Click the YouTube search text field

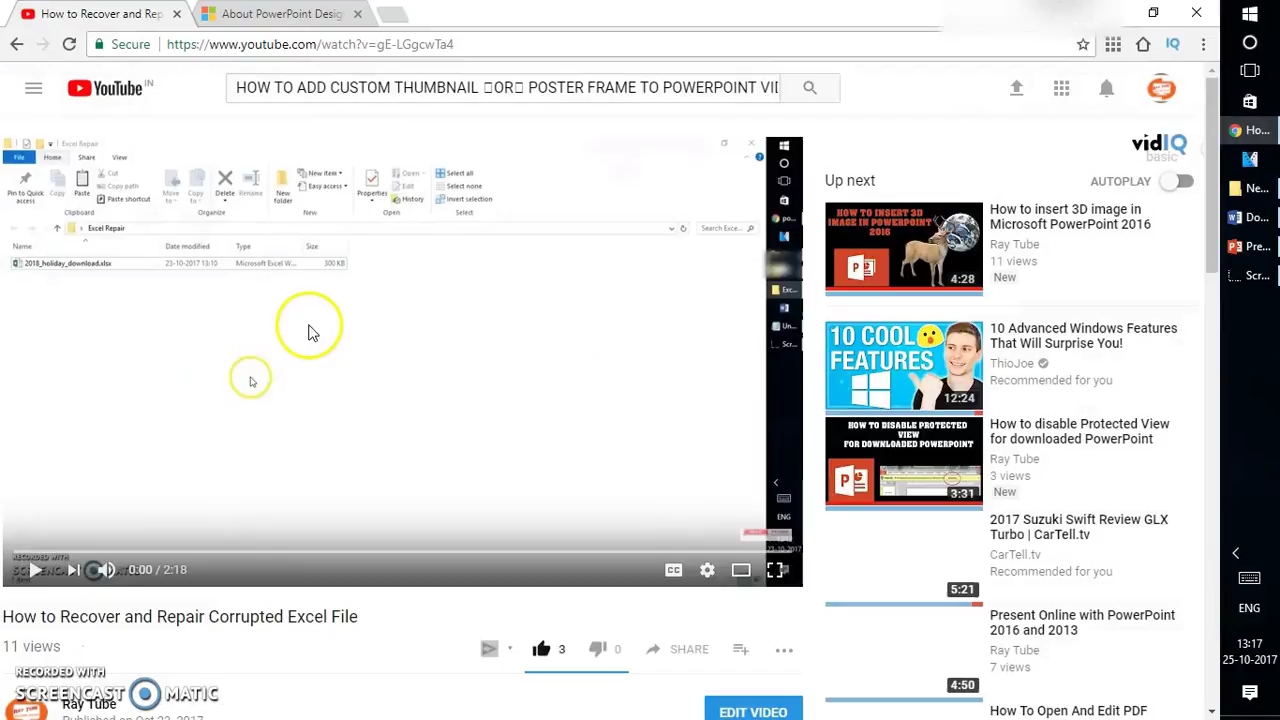503,88
